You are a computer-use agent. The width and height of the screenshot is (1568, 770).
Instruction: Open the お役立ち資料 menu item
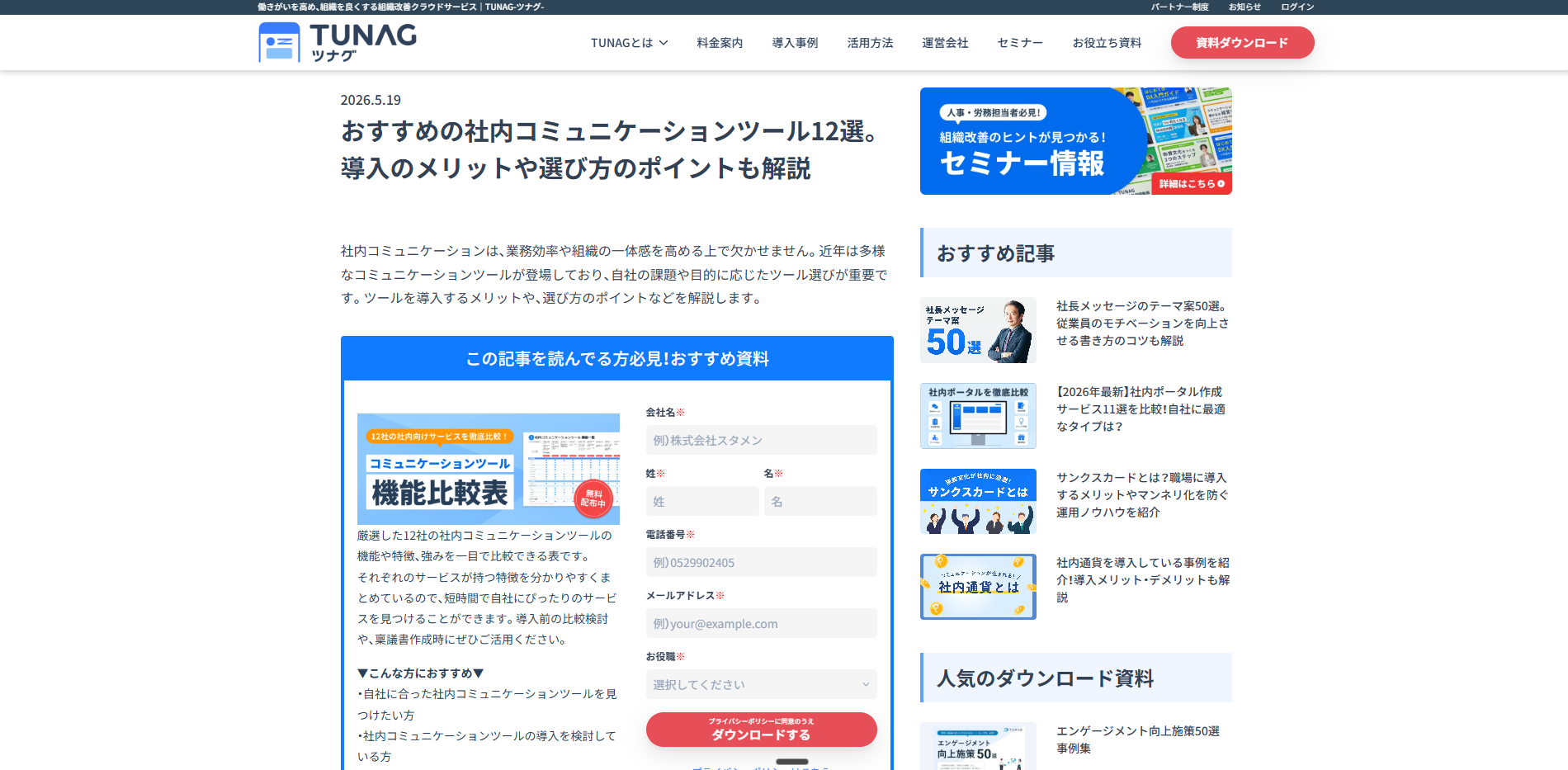click(x=1107, y=43)
